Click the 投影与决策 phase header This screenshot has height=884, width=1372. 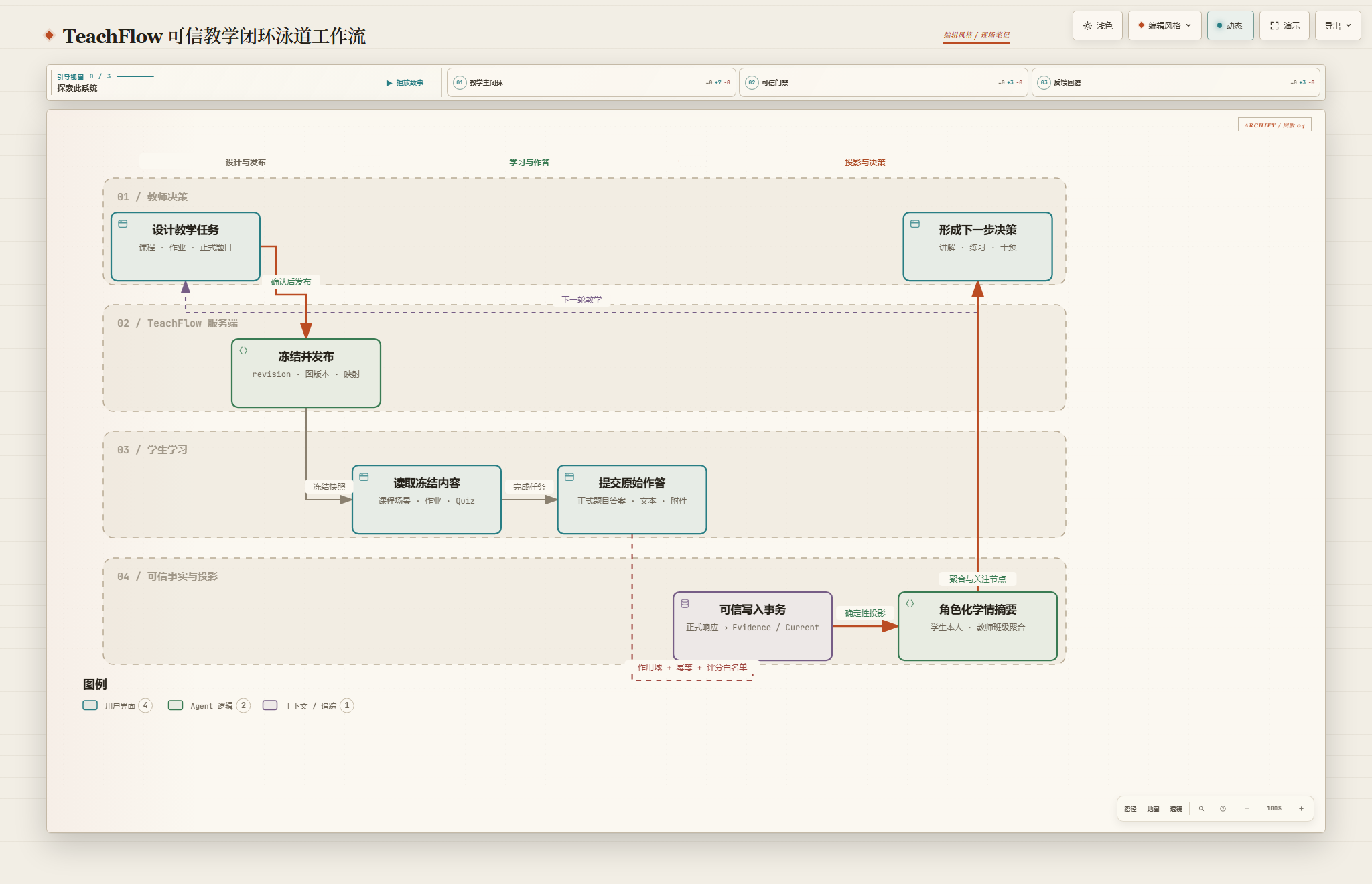pos(865,163)
